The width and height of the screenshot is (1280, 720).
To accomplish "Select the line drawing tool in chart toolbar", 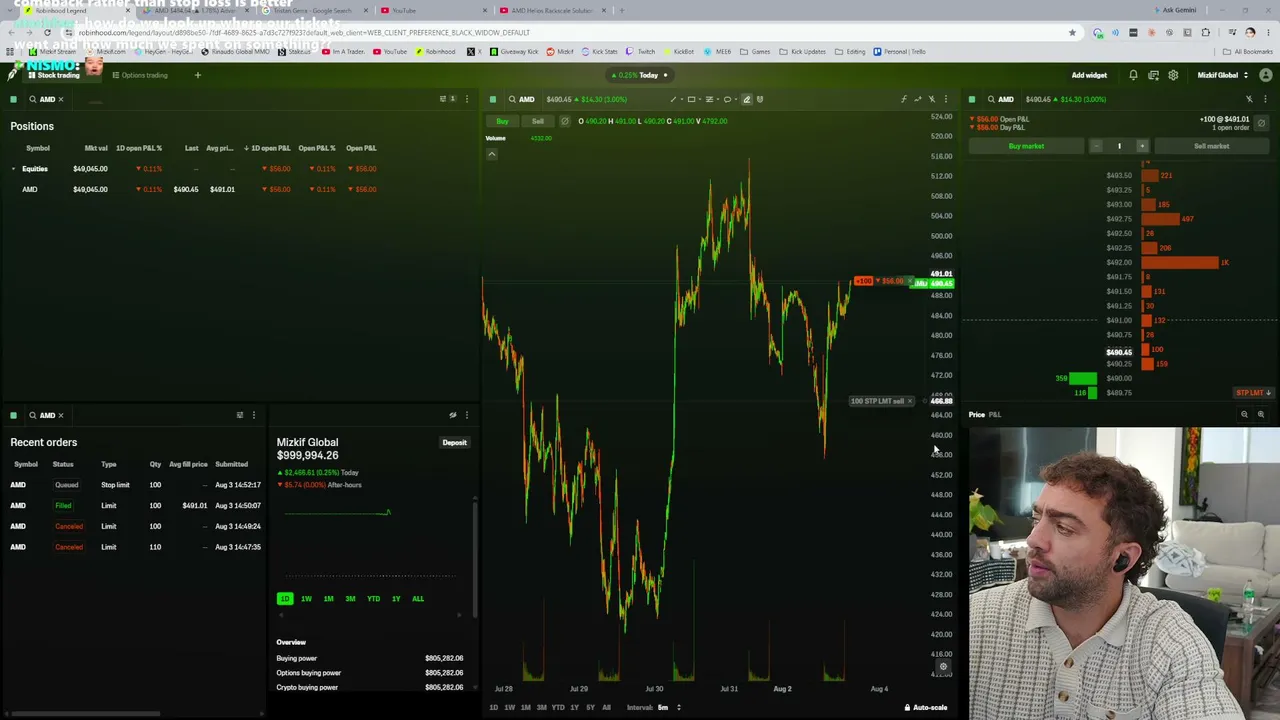I will coord(673,99).
